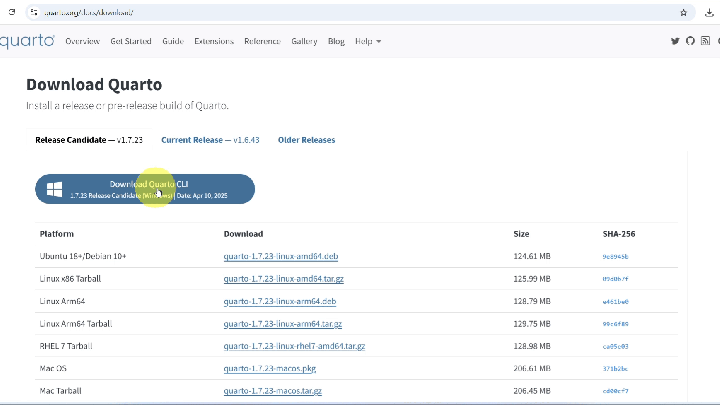This screenshot has height=405, width=720.
Task: Copy SHA-256 hash for RHEL 7 Tarball
Action: click(615, 347)
